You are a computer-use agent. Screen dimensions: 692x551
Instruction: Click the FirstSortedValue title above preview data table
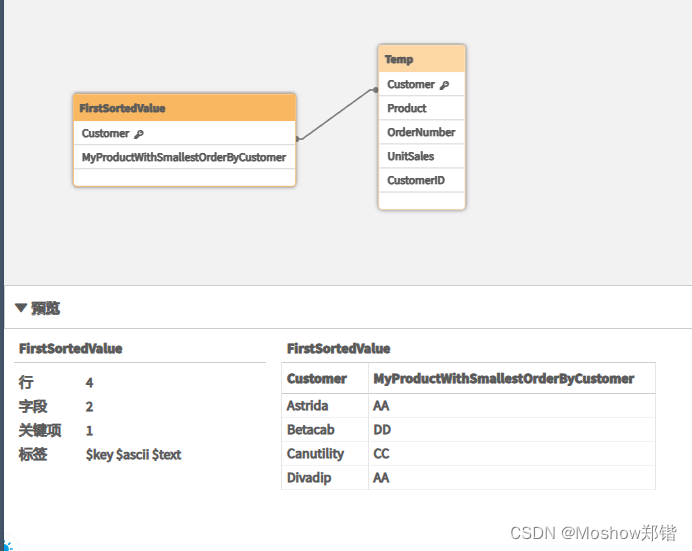[338, 349]
